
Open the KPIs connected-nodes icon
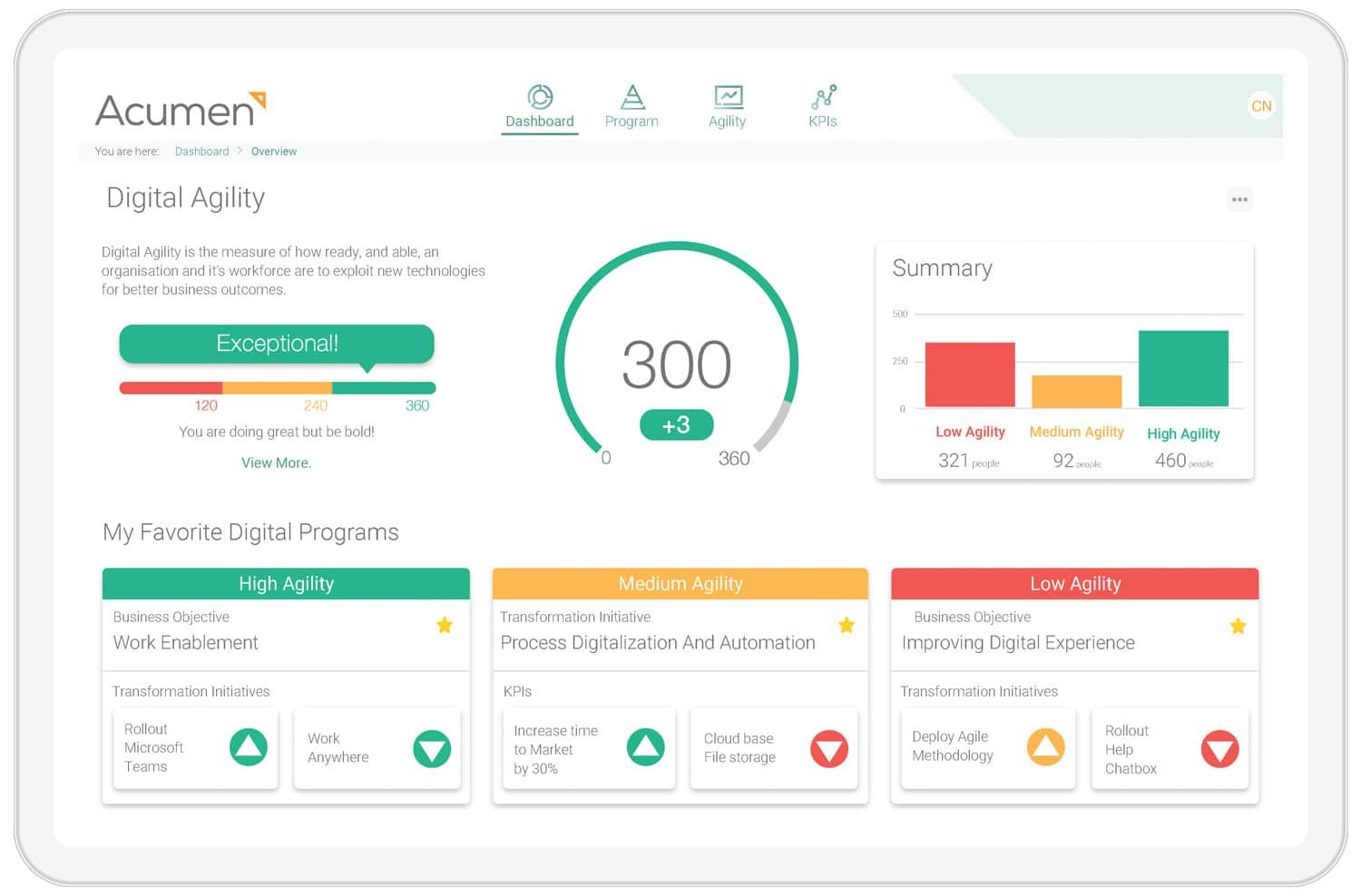coord(822,94)
